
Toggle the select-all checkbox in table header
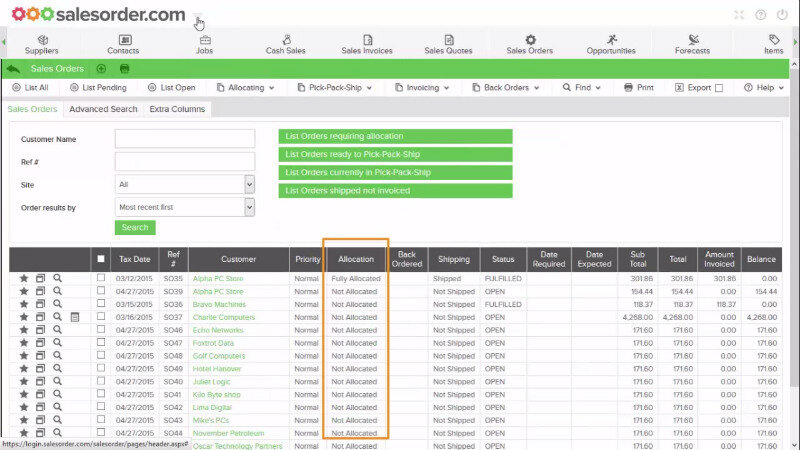(101, 258)
